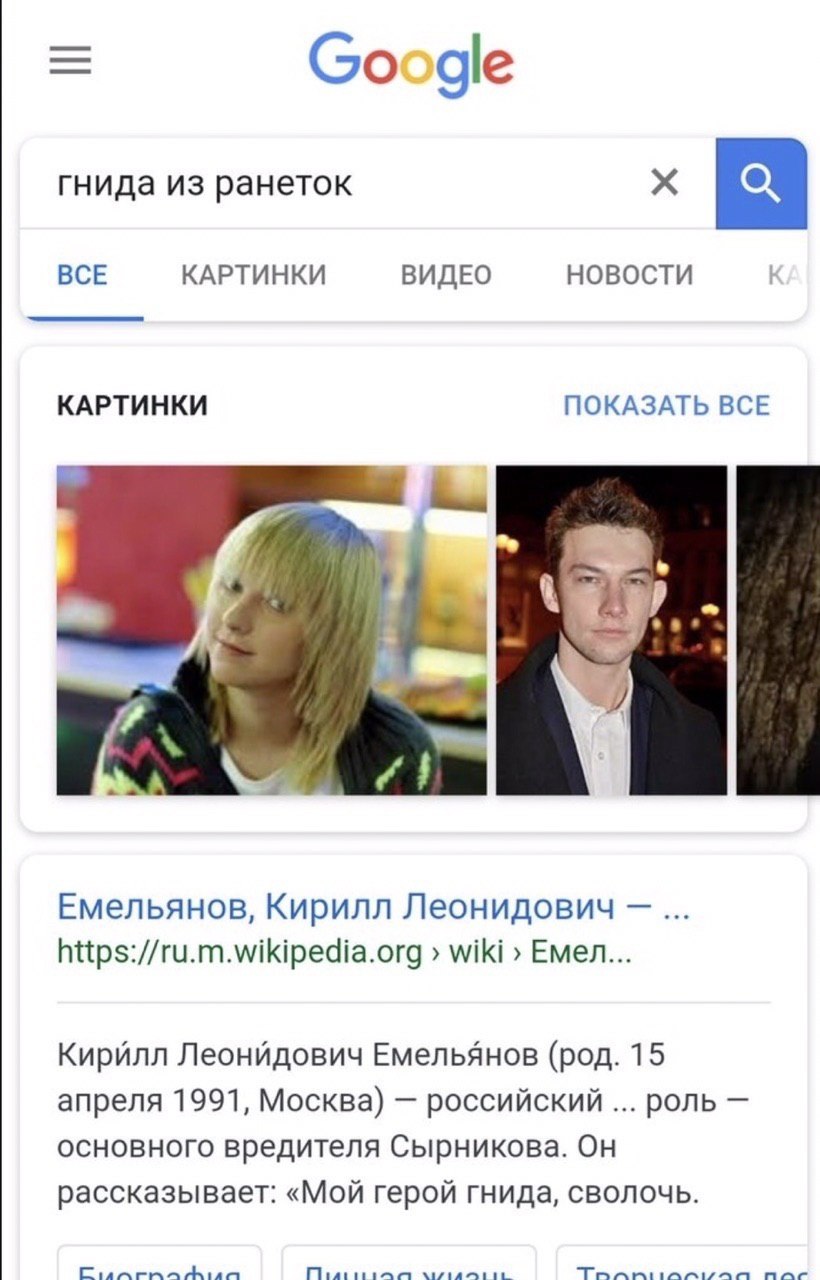820x1280 pixels.
Task: Open the partially visible tab after НОВОСТИ
Action: 785,274
